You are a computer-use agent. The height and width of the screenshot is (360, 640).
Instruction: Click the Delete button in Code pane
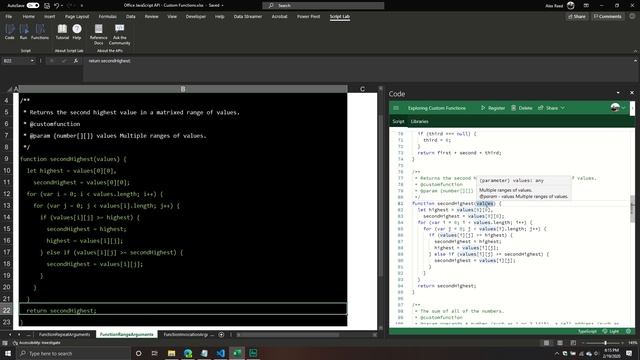[x=522, y=108]
